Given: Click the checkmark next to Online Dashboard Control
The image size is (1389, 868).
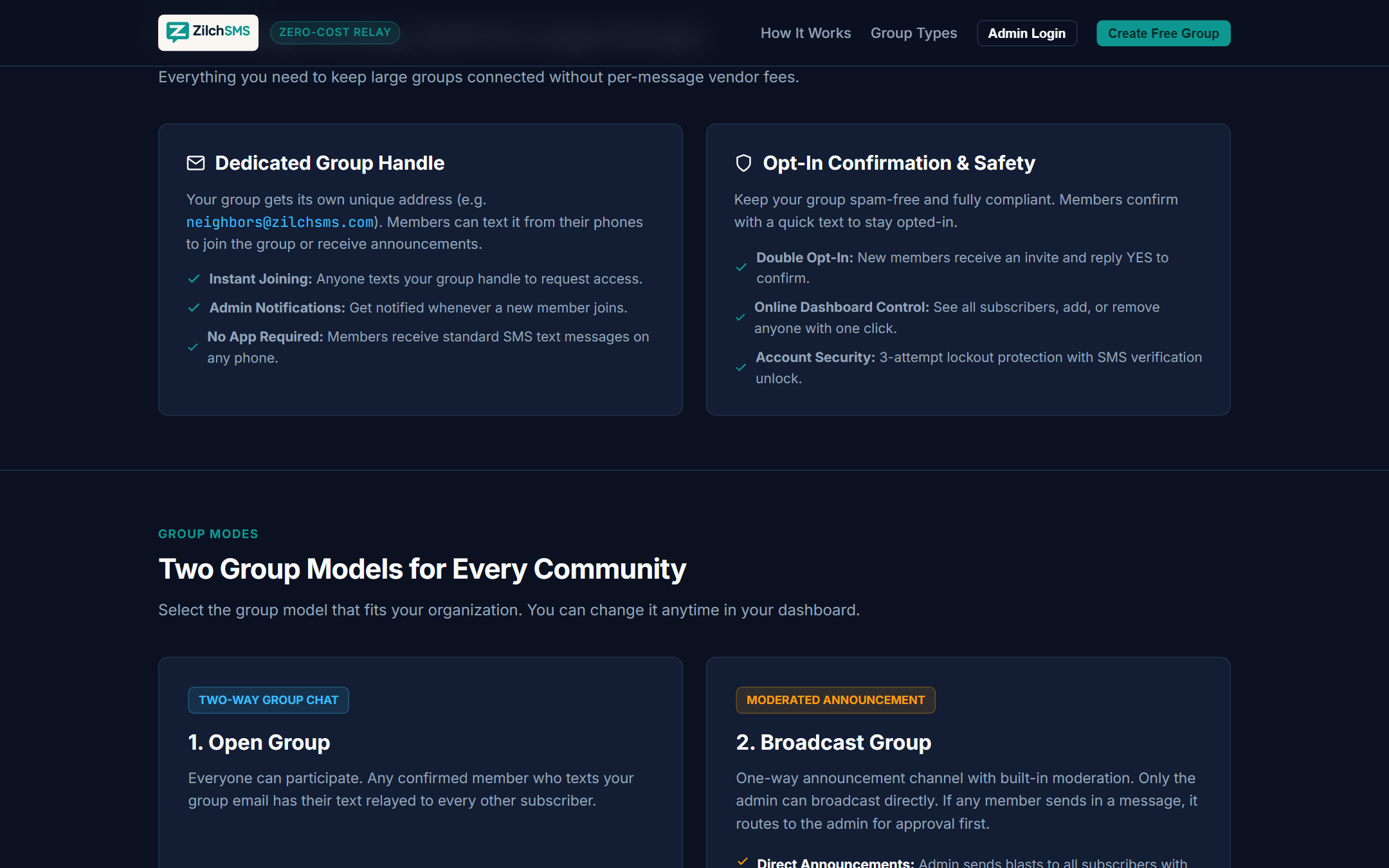Looking at the screenshot, I should pyautogui.click(x=740, y=318).
